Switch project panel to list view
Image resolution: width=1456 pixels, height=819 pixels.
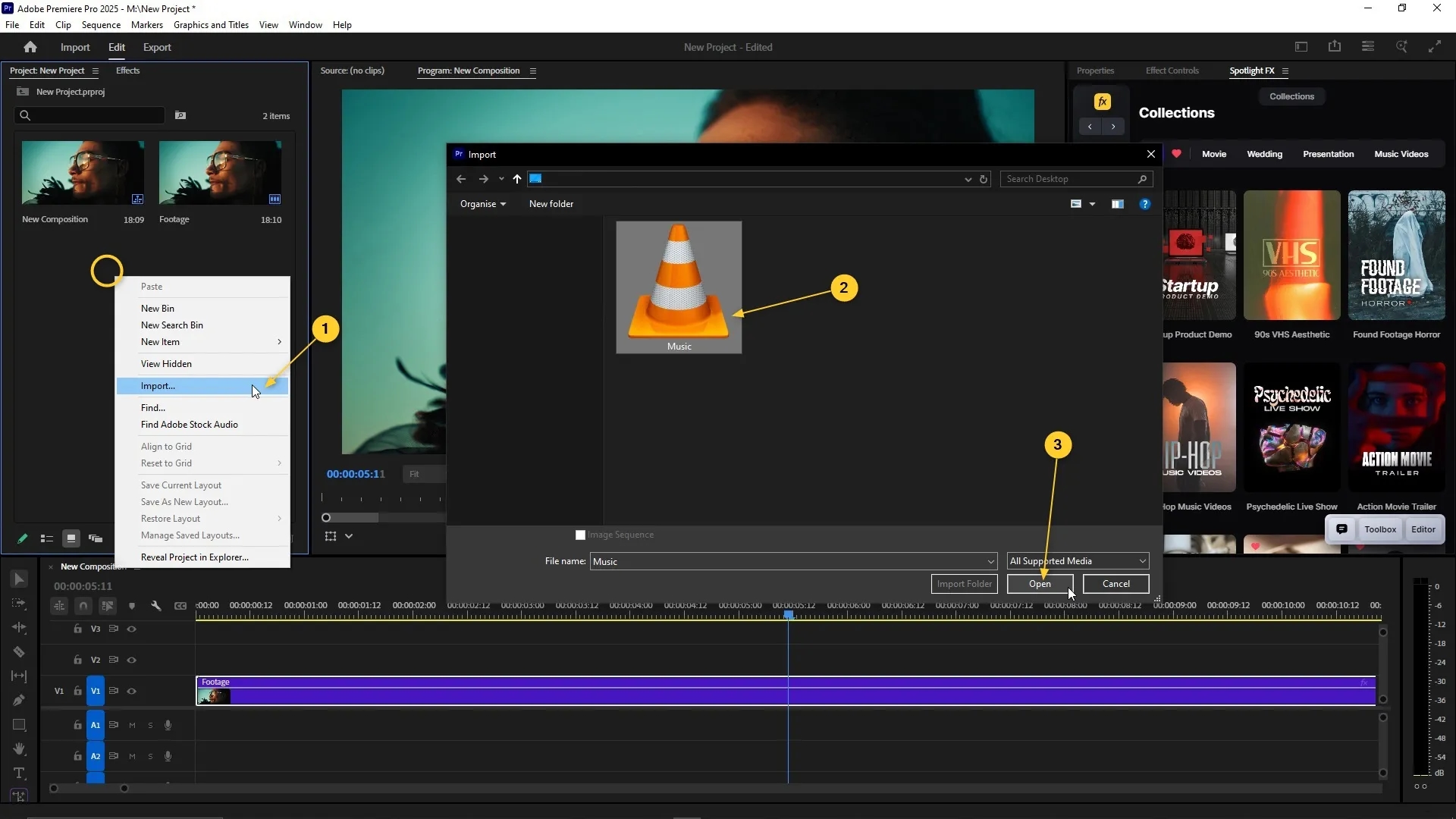click(47, 538)
